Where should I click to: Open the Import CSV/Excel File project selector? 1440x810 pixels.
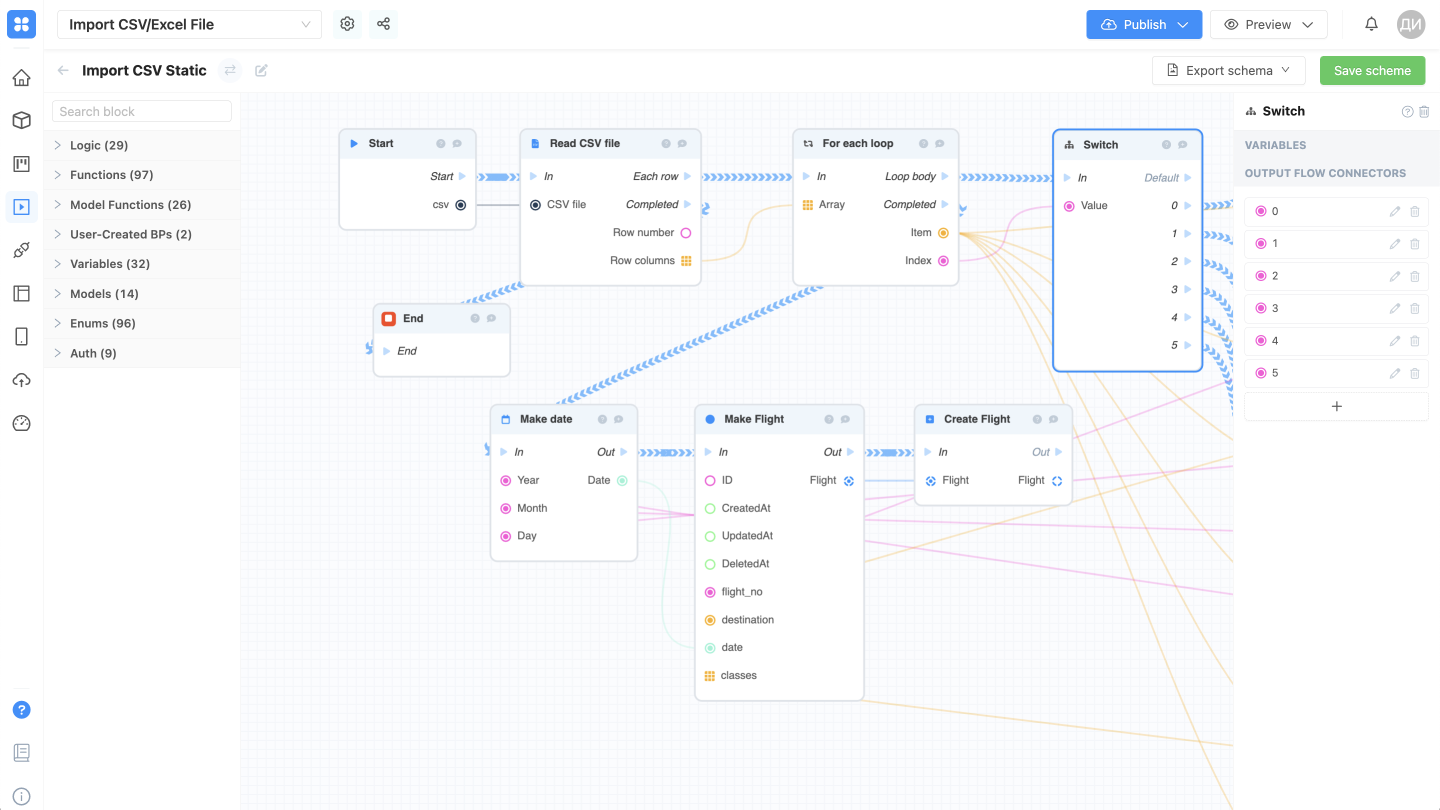point(189,24)
